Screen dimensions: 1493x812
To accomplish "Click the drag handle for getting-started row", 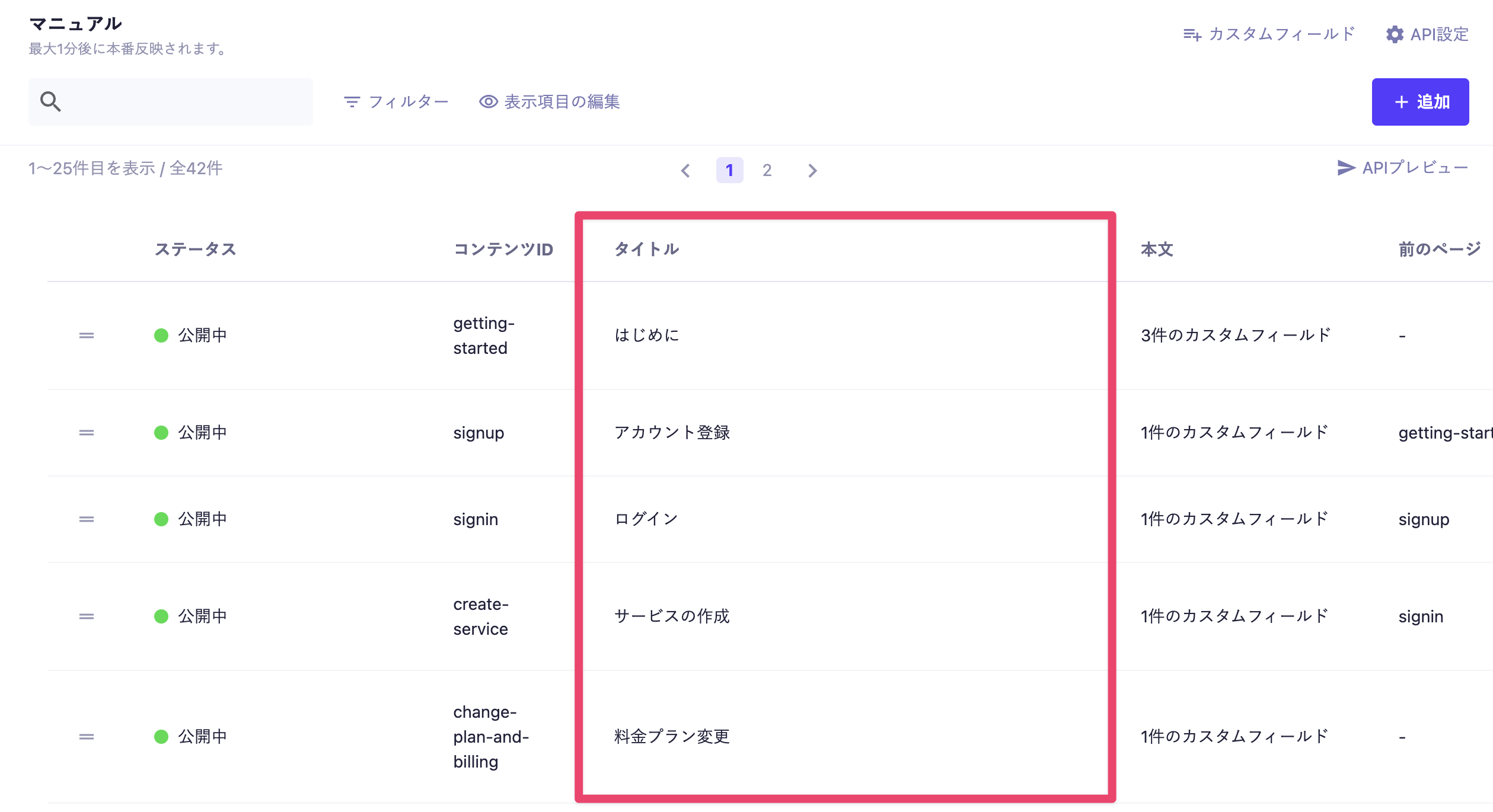I will [87, 335].
